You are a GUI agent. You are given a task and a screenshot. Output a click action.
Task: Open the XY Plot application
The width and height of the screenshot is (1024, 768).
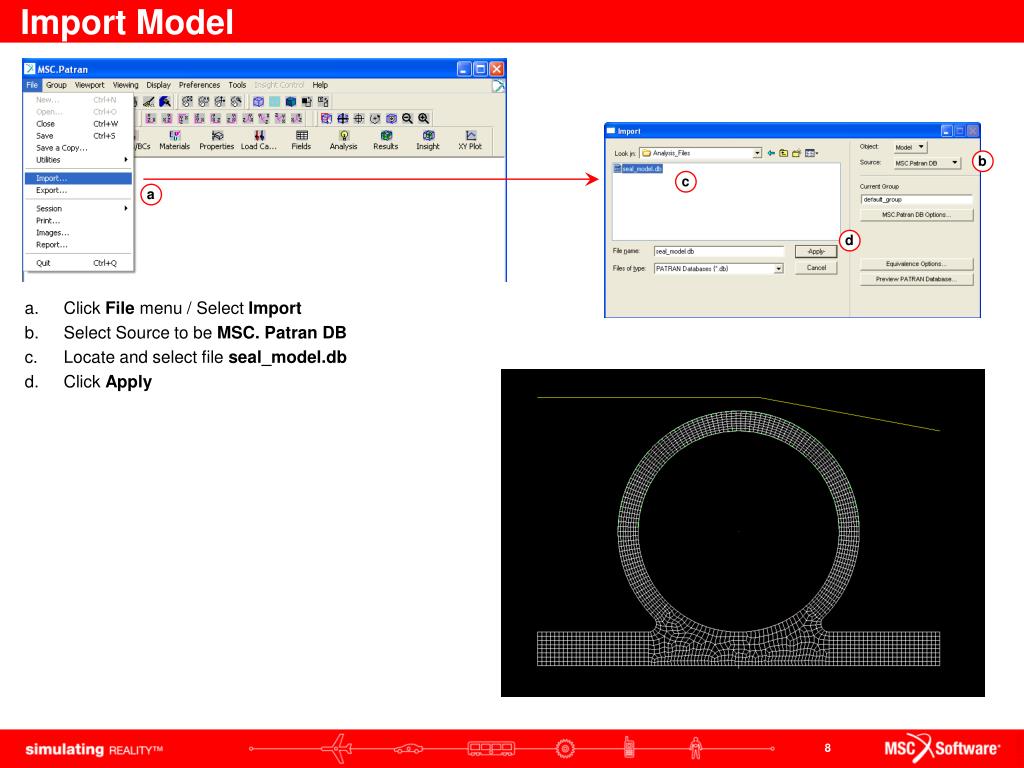tap(470, 140)
